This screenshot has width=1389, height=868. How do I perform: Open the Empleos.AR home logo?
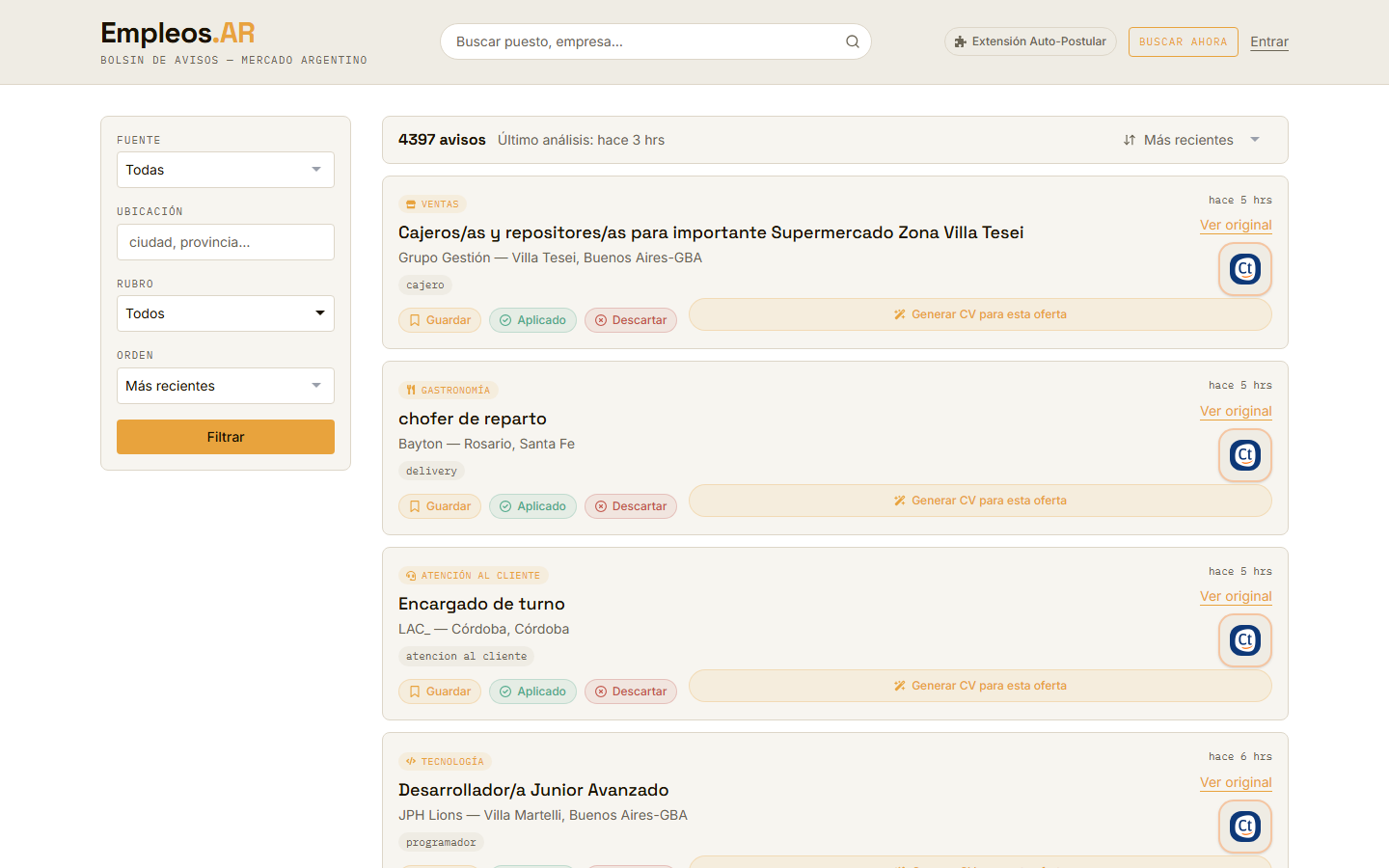(x=178, y=33)
